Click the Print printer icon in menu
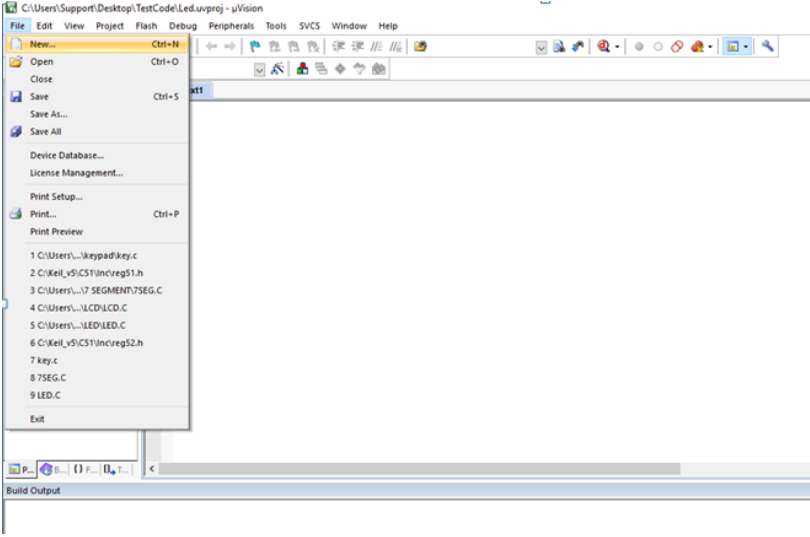 (x=16, y=214)
